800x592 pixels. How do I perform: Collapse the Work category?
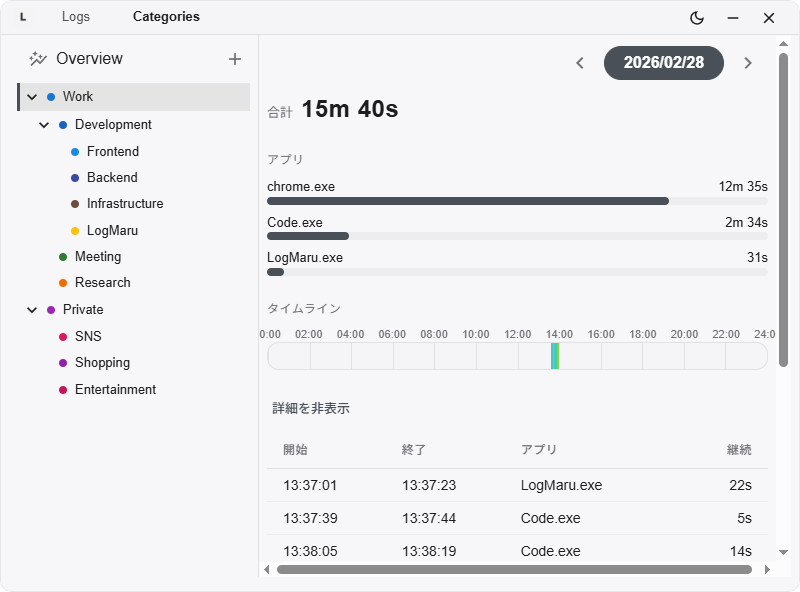pyautogui.click(x=32, y=97)
